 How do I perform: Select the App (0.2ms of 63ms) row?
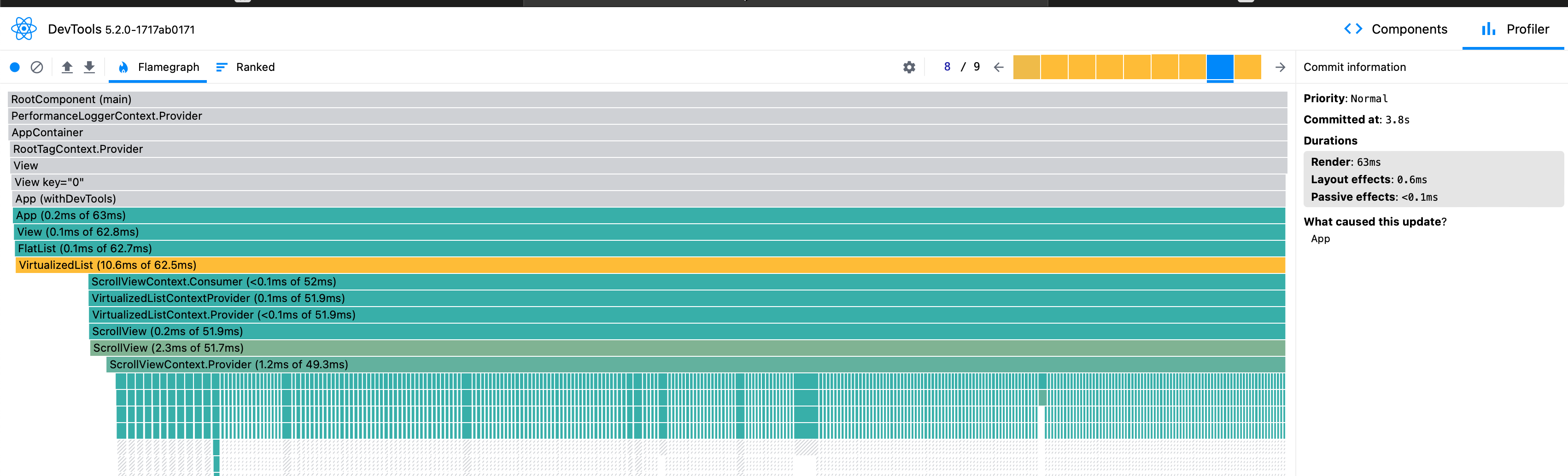click(649, 215)
